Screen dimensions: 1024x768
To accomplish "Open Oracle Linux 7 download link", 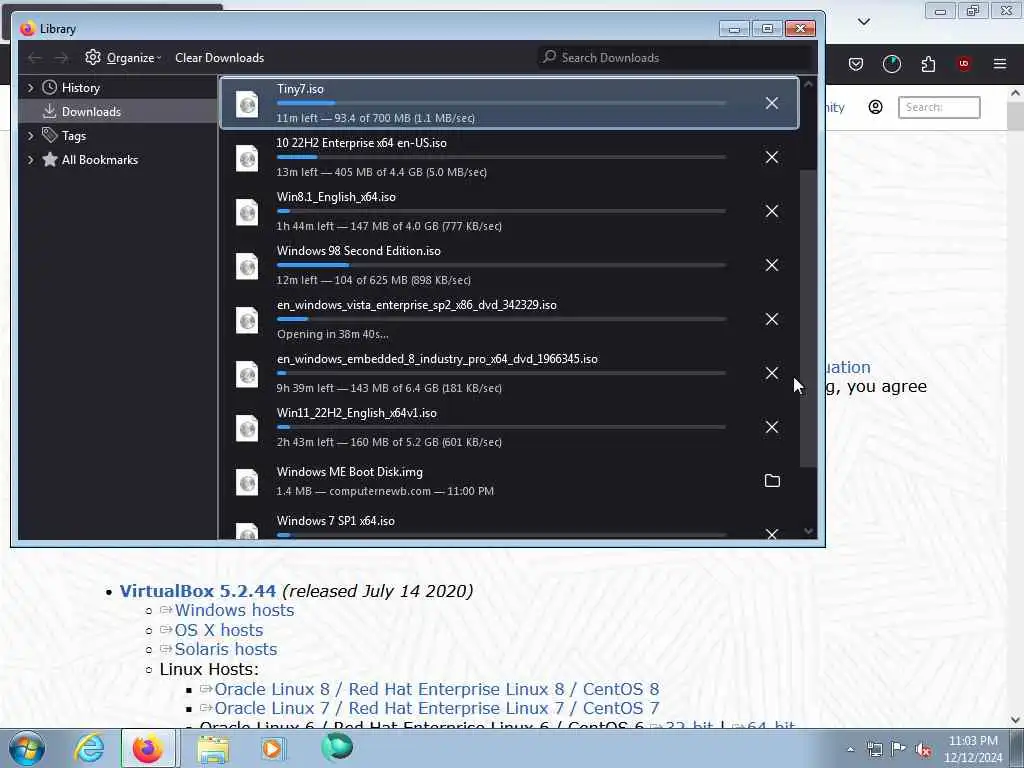I will (436, 709).
